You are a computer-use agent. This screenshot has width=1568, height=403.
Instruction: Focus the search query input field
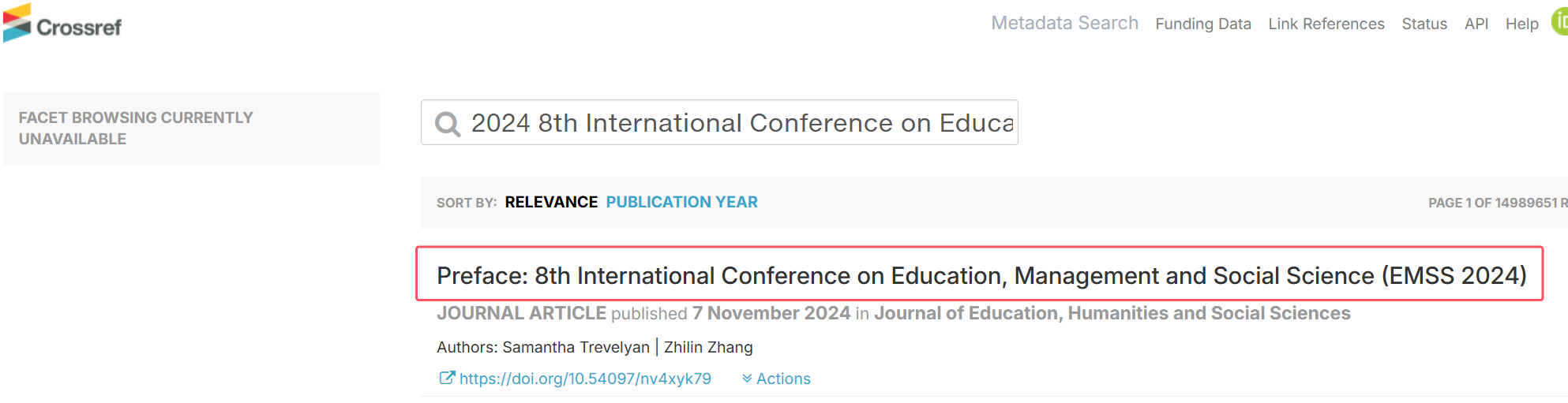point(719,122)
